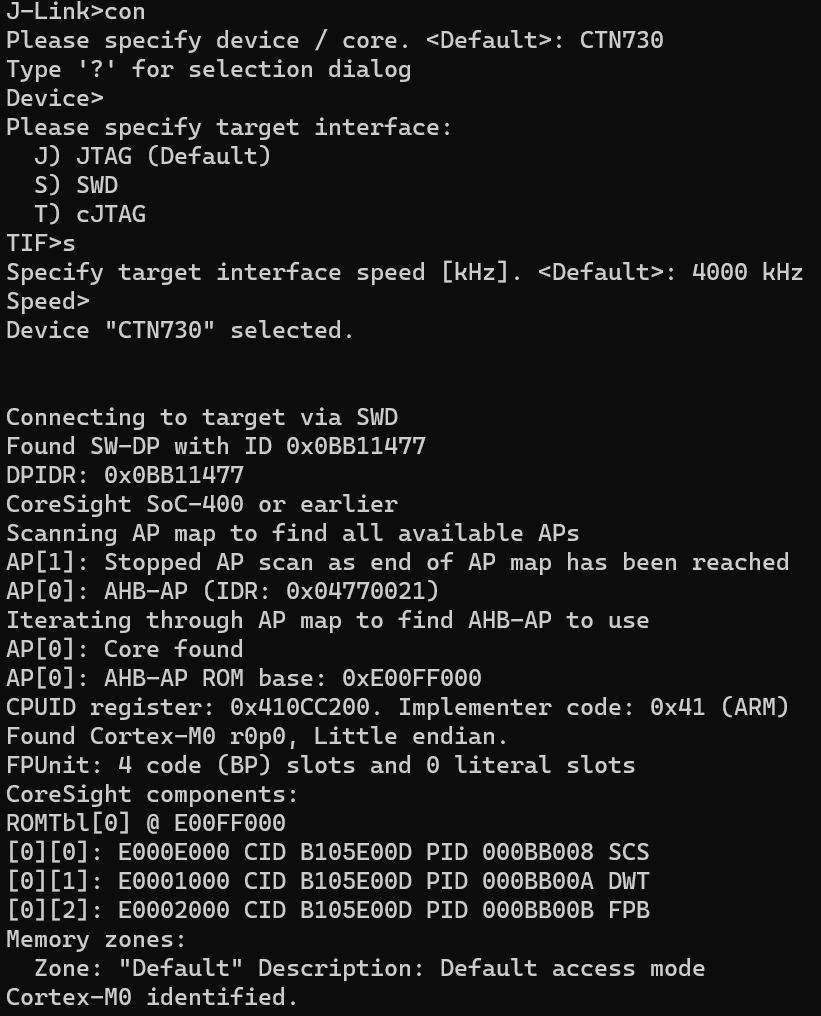Click the "AP[0]: Core found" line
The image size is (821, 1016).
coord(124,649)
